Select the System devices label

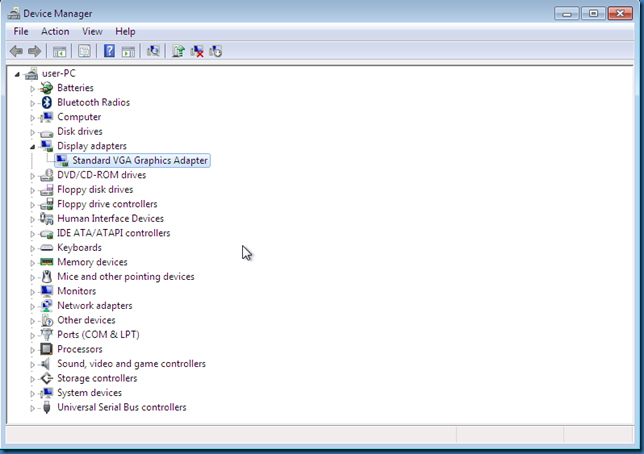click(x=89, y=393)
